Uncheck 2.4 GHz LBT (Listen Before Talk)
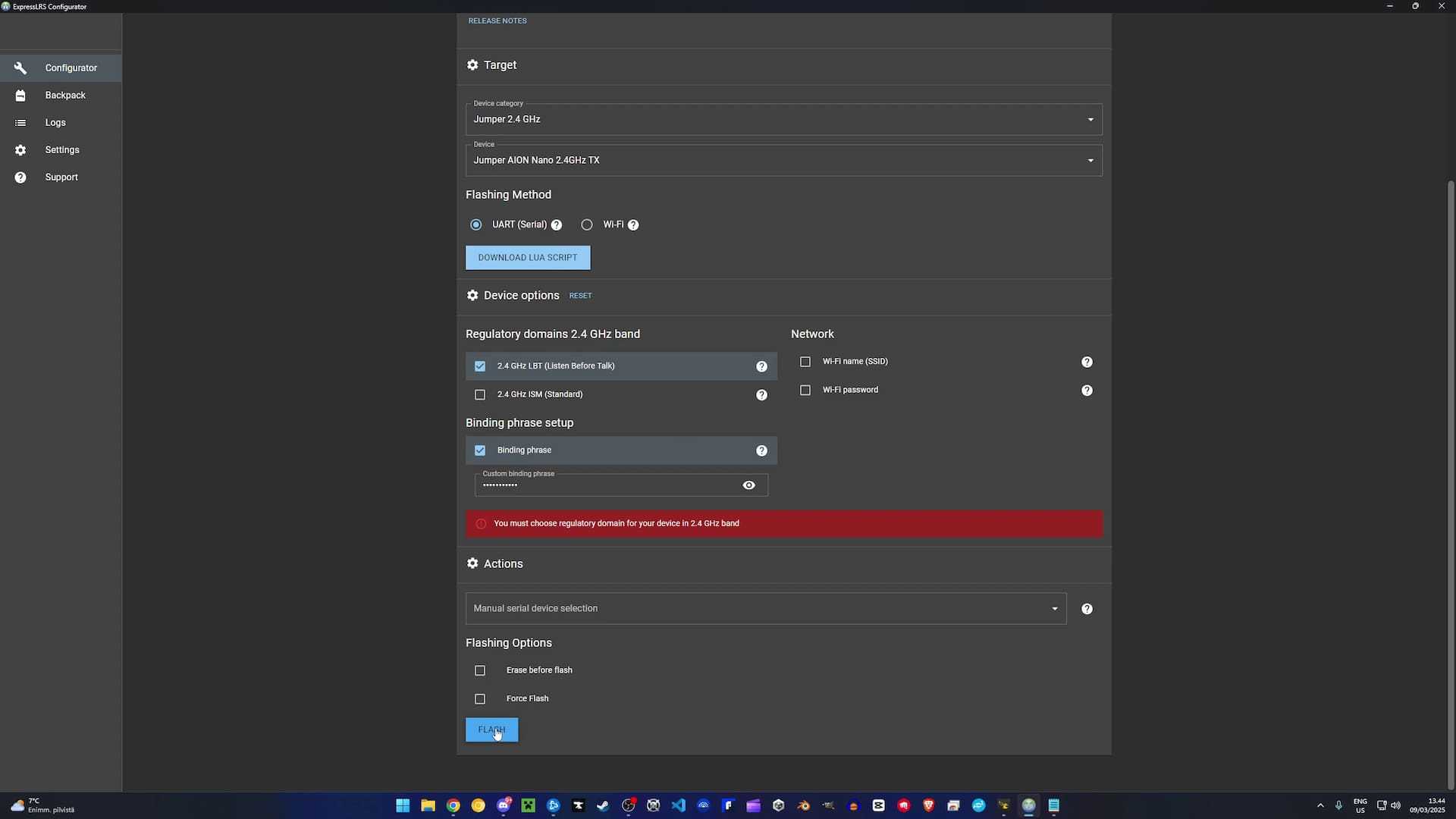This screenshot has height=819, width=1456. 480,366
